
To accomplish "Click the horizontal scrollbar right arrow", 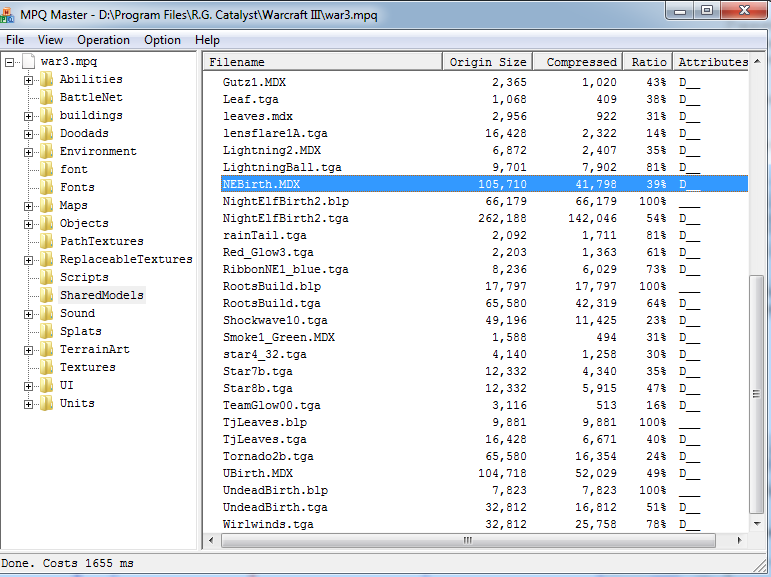I will 739,540.
